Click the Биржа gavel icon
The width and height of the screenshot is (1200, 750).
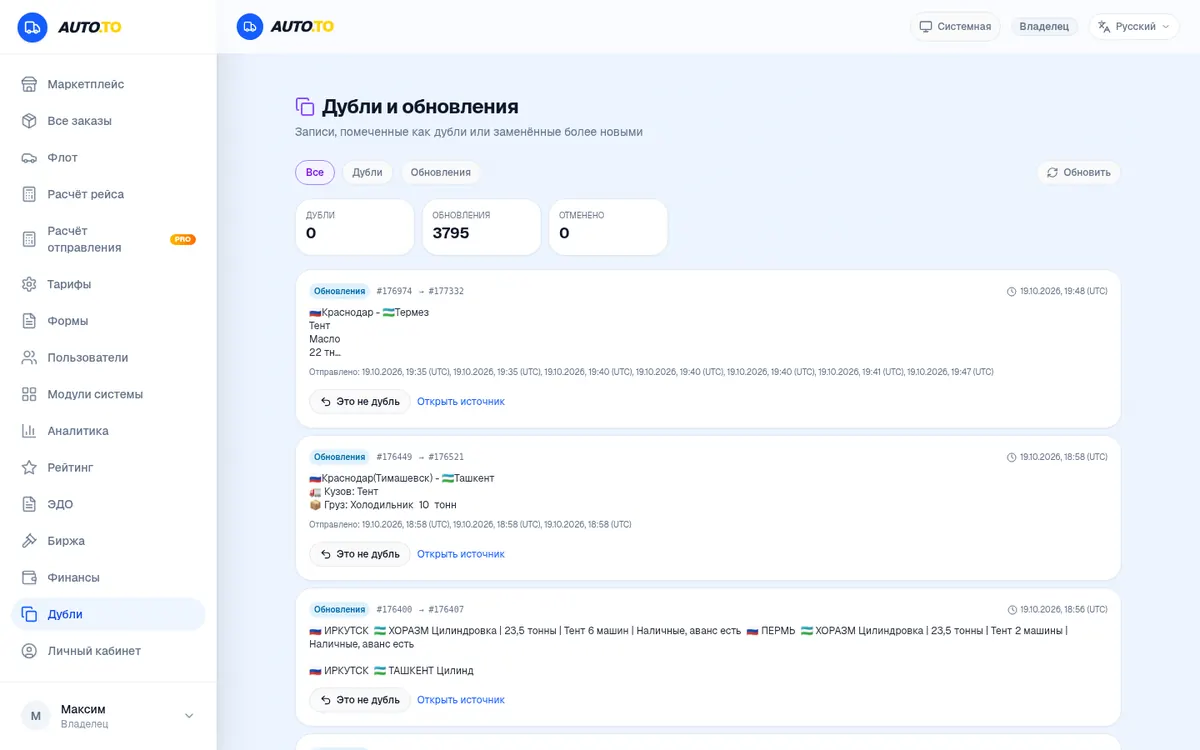click(29, 541)
